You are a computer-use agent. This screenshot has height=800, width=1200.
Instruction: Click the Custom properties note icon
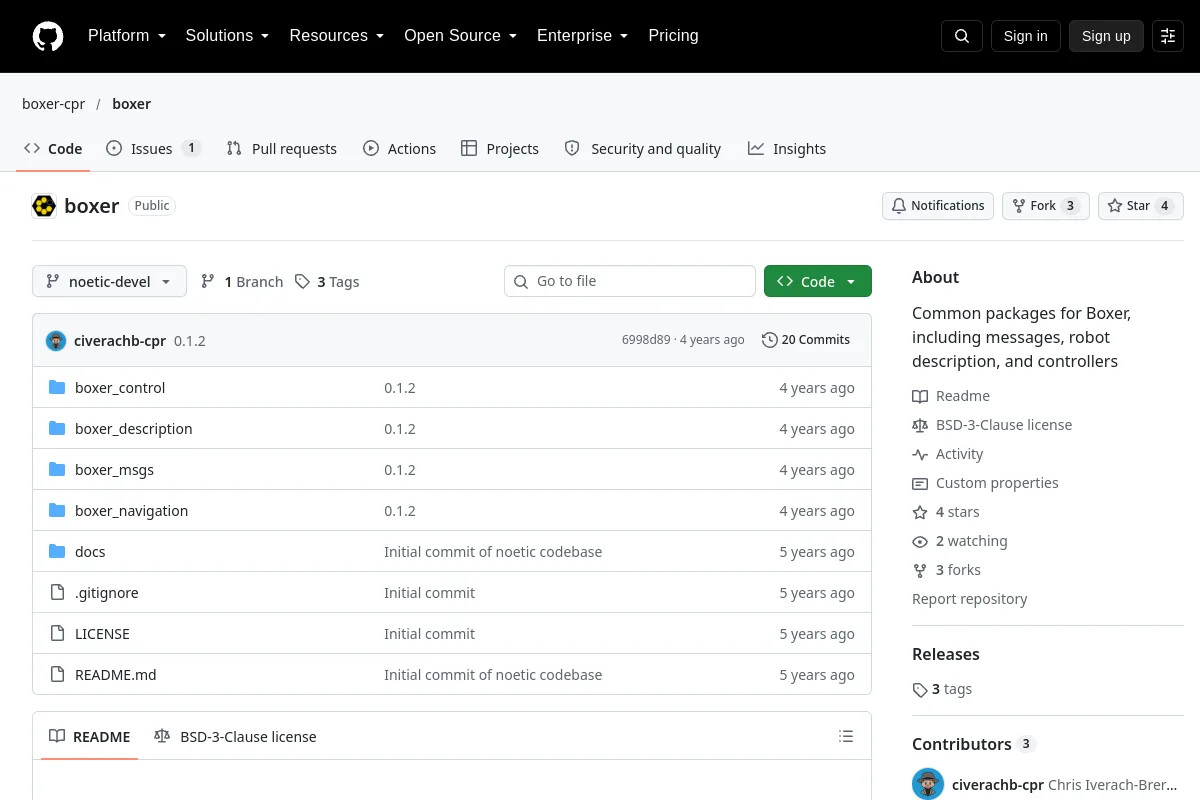pyautogui.click(x=920, y=483)
